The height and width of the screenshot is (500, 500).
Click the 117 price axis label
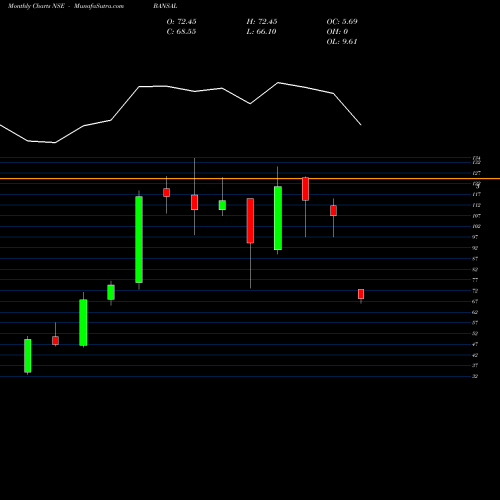click(x=477, y=194)
